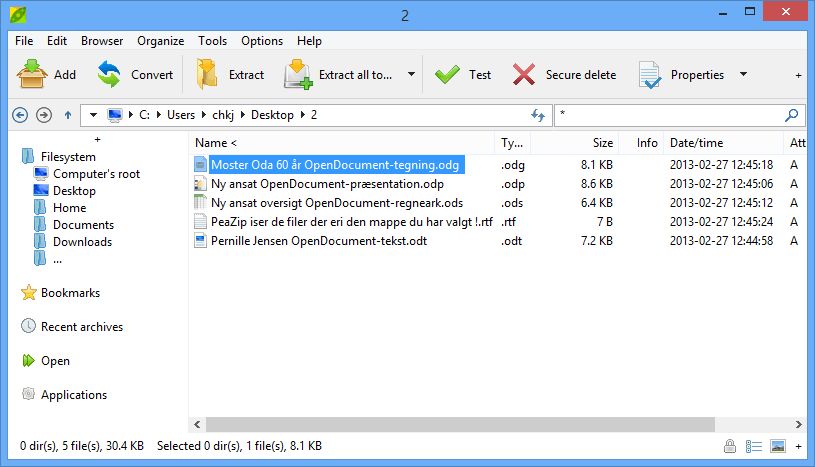Viewport: 815px width, 467px height.
Task: Click the plus in the status bar
Action: pos(798,446)
